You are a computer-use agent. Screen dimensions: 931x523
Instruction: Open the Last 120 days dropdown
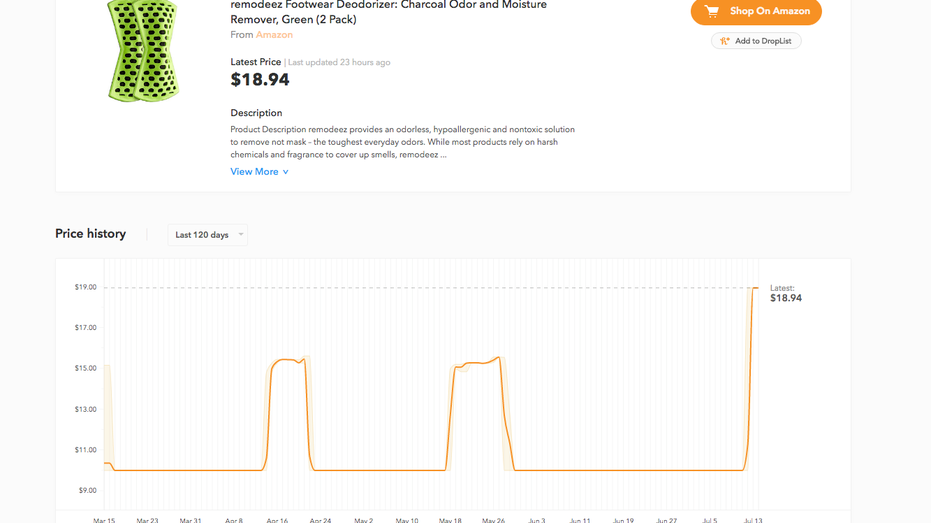click(x=207, y=234)
